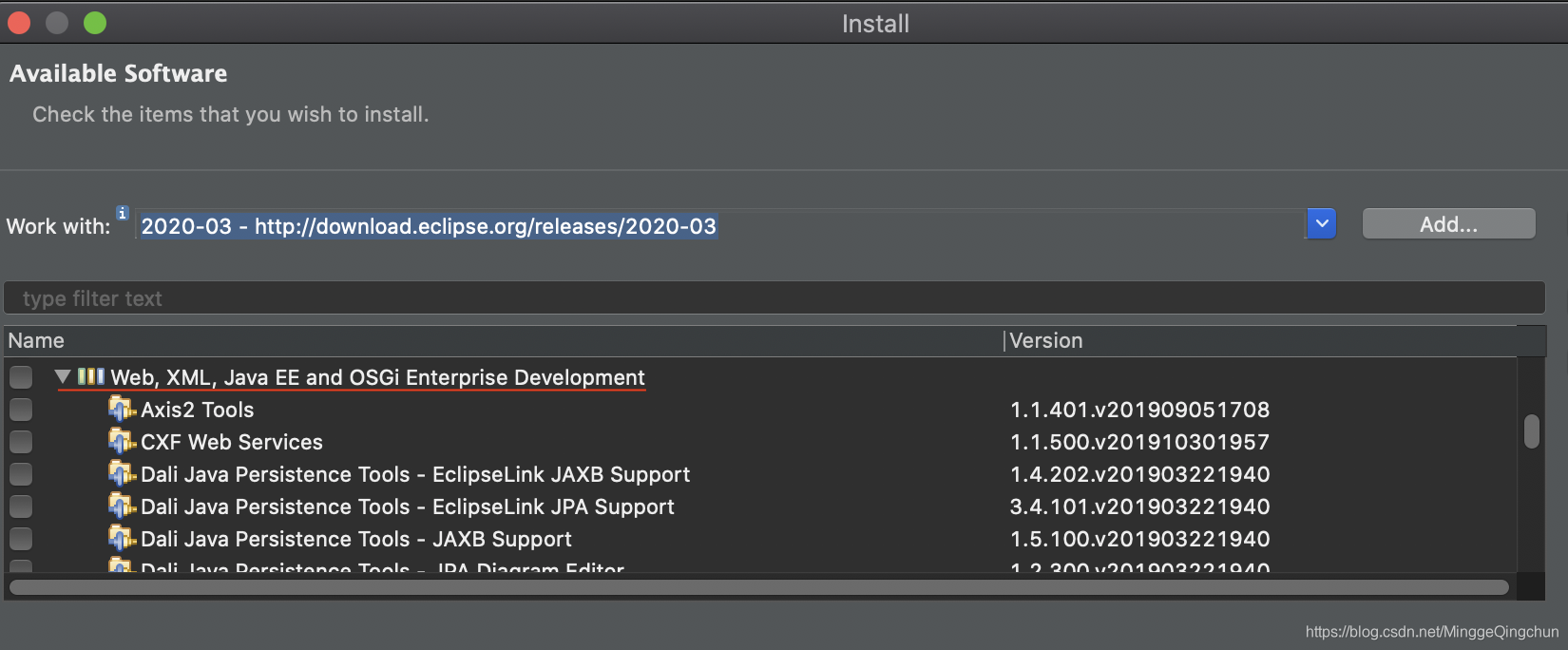Click the EclipseLink JPA Support feature icon
Viewport: 1568px width, 650px height.
122,506
